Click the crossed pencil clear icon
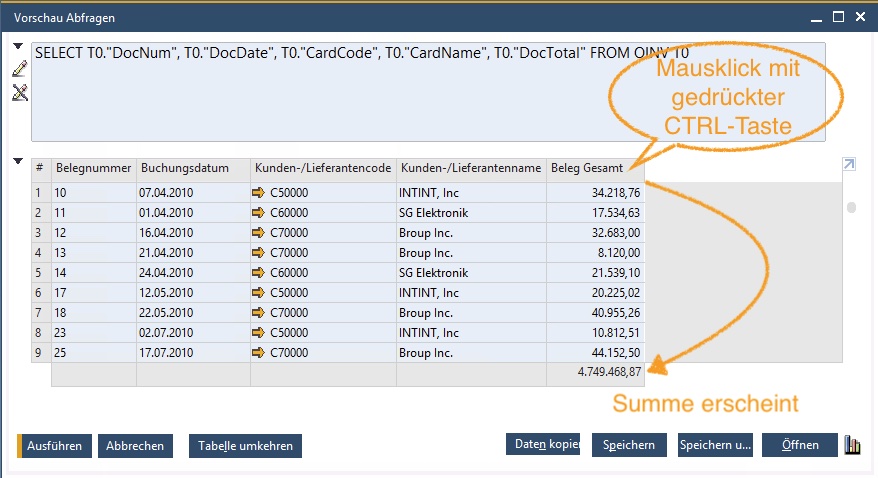Viewport: 878px width, 478px height. (x=19, y=93)
